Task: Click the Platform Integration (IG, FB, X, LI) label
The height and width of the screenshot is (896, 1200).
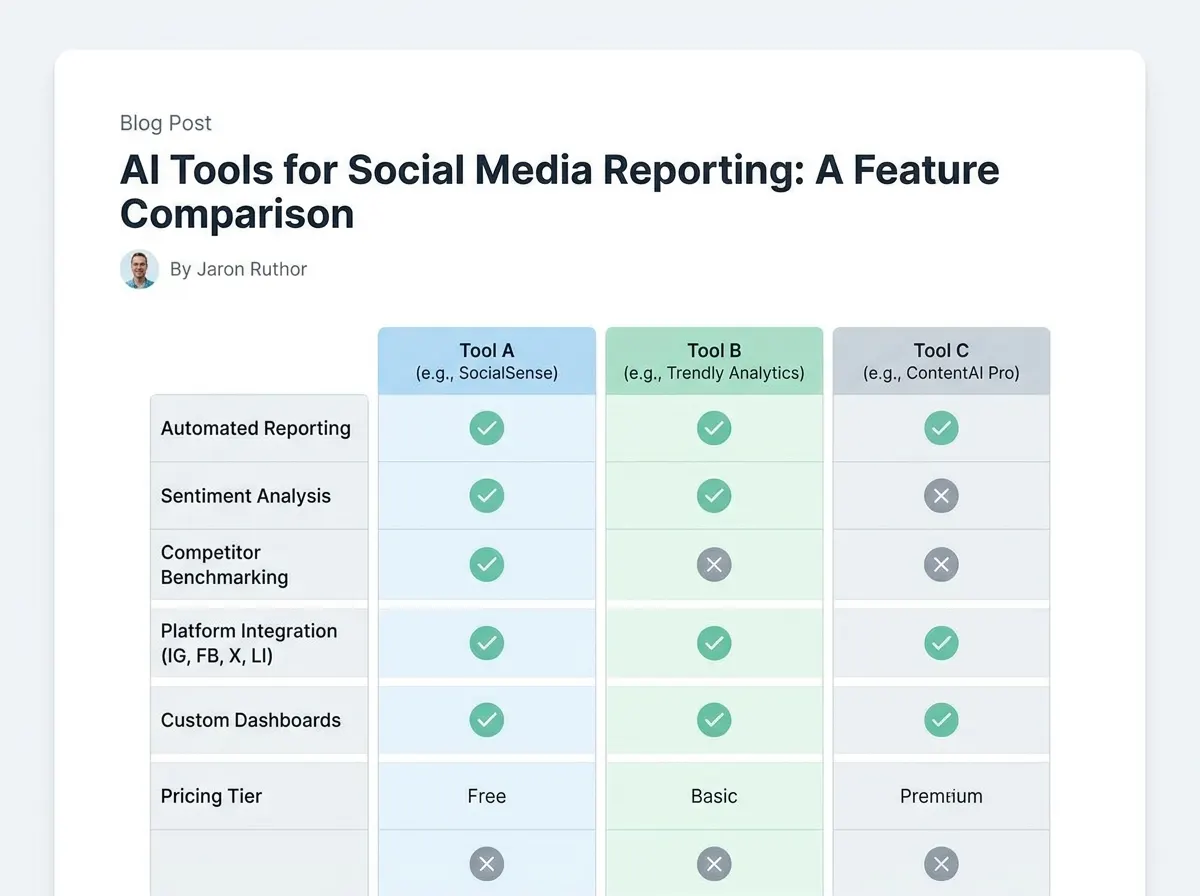Action: click(x=249, y=643)
